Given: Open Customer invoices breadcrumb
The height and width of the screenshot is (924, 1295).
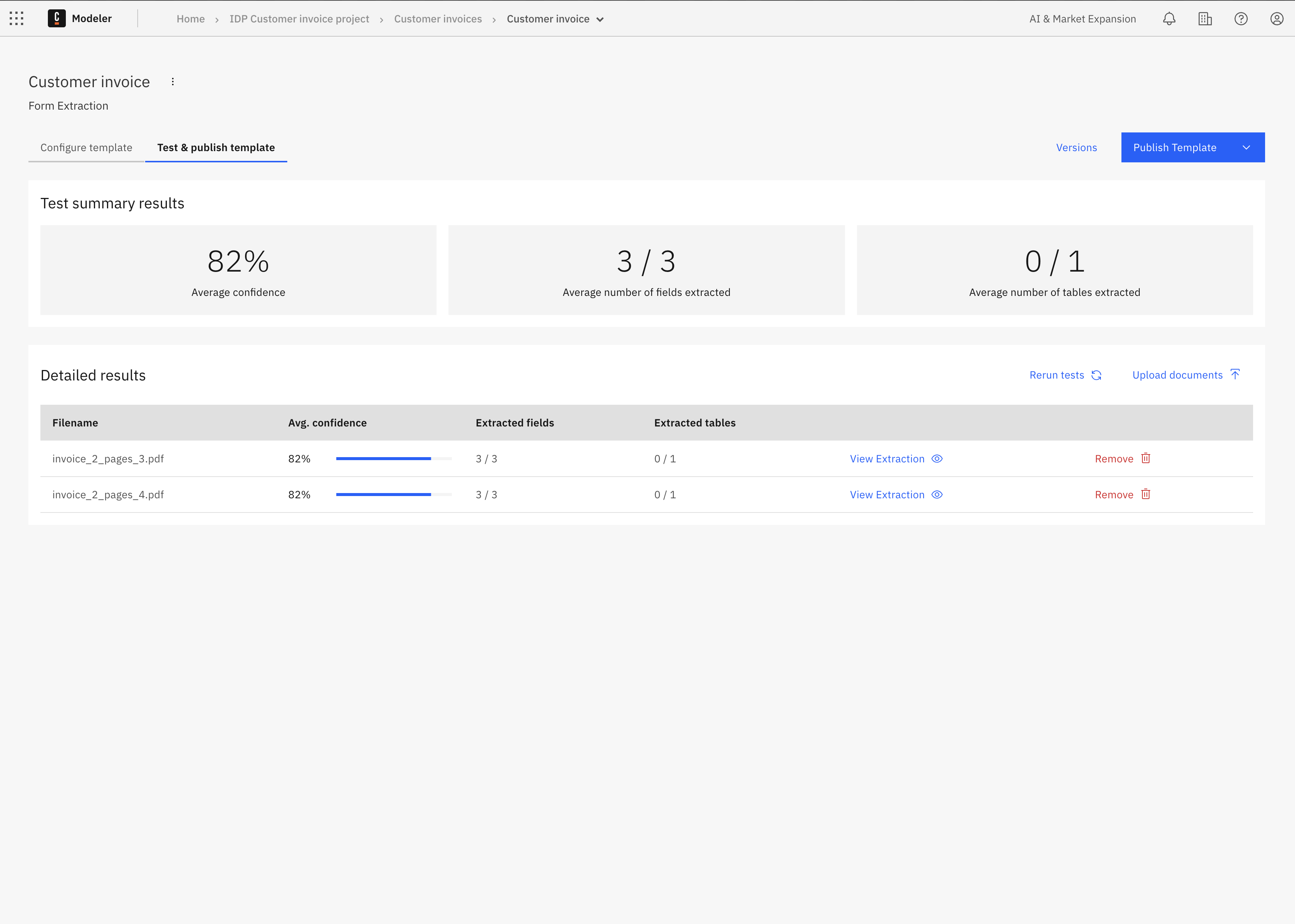Looking at the screenshot, I should pos(438,19).
